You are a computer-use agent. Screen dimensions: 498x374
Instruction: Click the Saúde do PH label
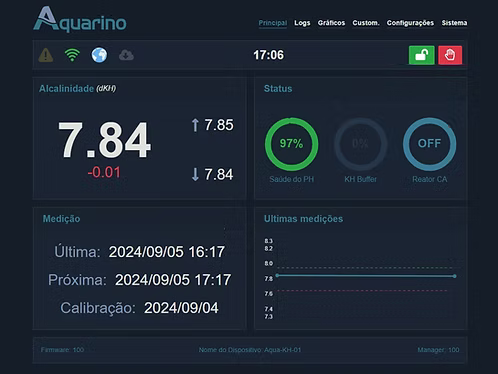pos(292,179)
